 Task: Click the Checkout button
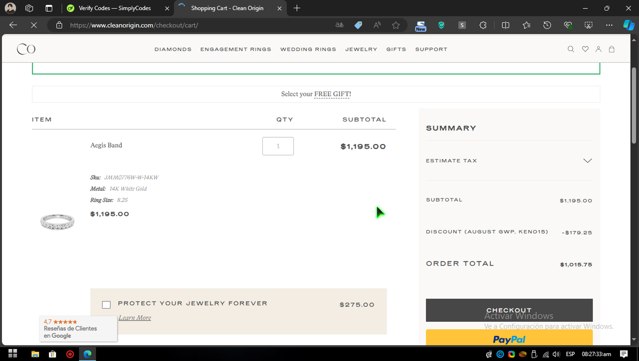click(509, 310)
